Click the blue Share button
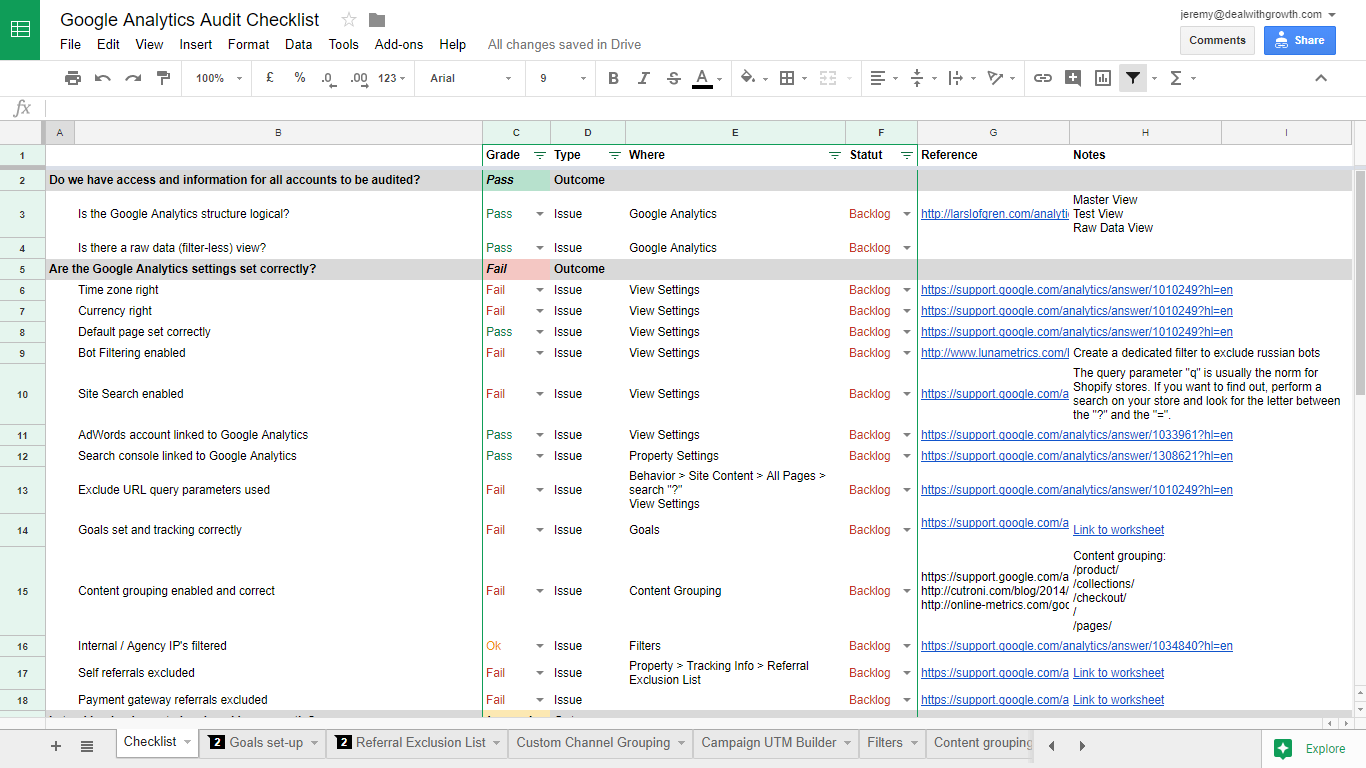Viewport: 1366px width, 768px height. (x=1299, y=40)
